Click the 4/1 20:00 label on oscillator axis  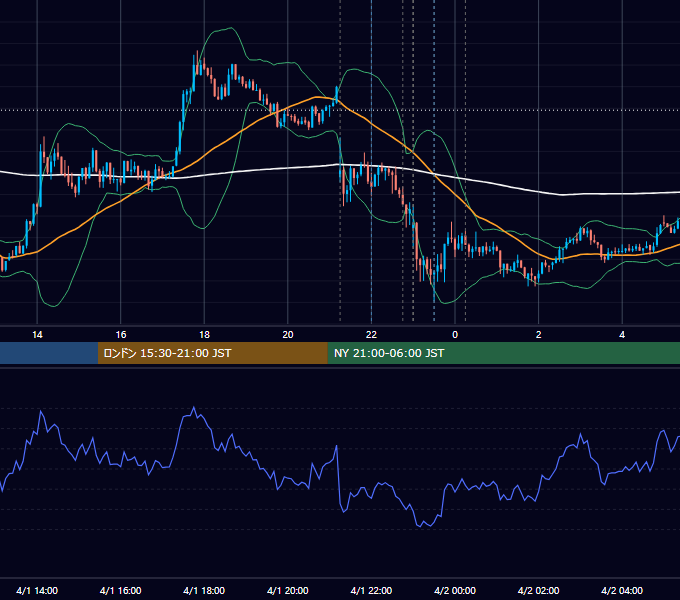point(288,590)
